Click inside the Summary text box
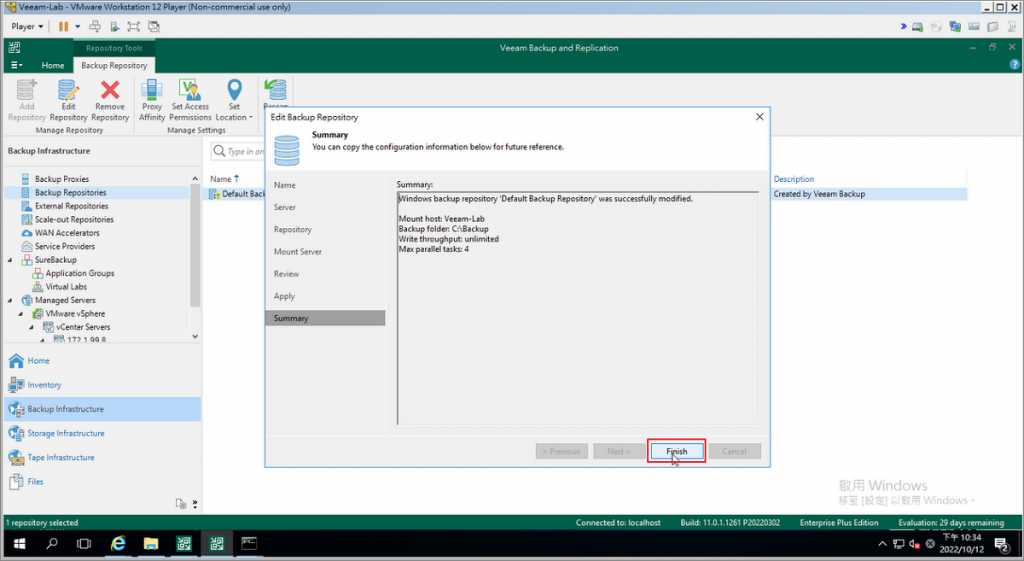Image resolution: width=1024 pixels, height=561 pixels. 578,308
